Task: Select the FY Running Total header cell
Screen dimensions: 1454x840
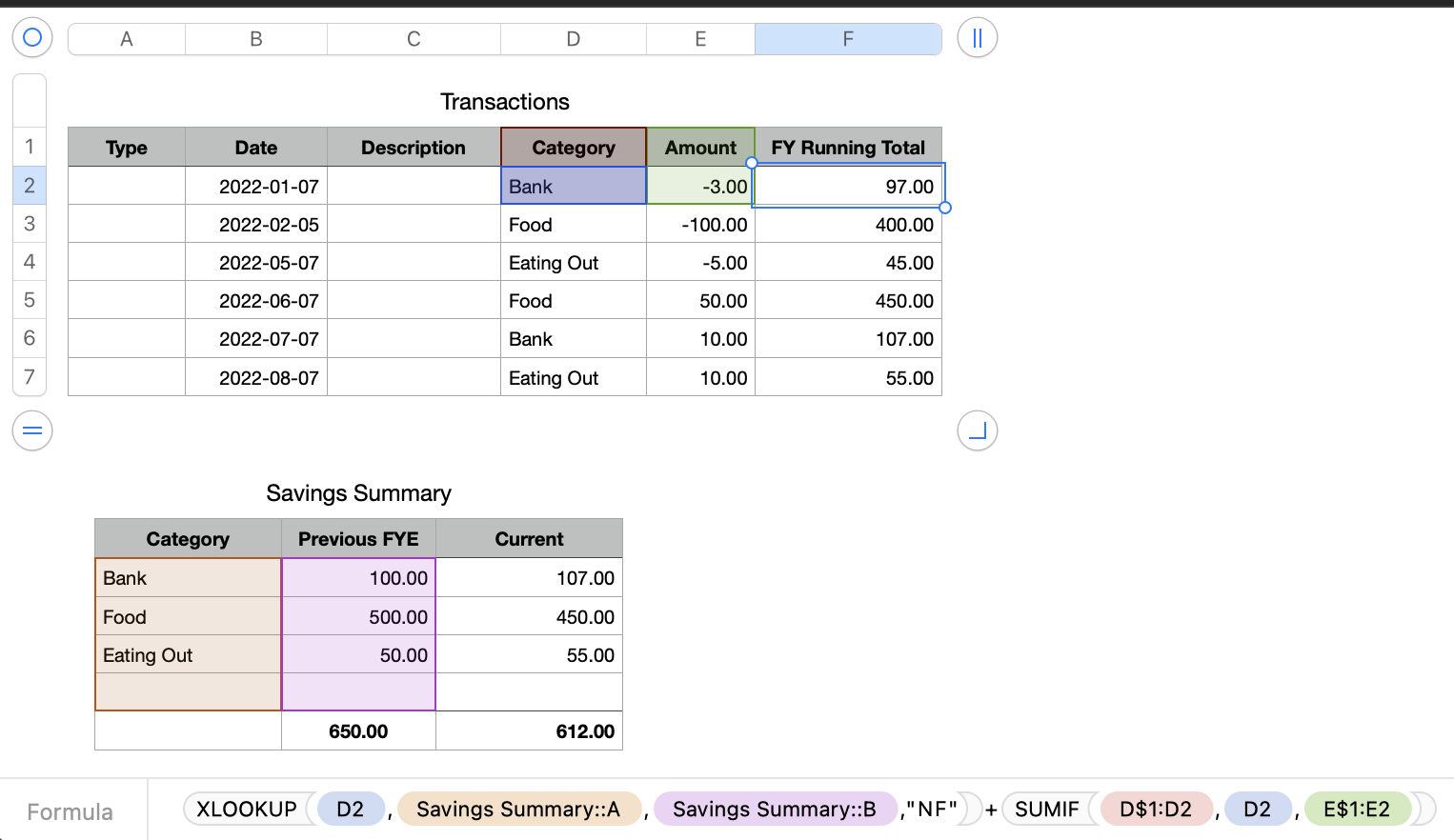Action: point(848,148)
